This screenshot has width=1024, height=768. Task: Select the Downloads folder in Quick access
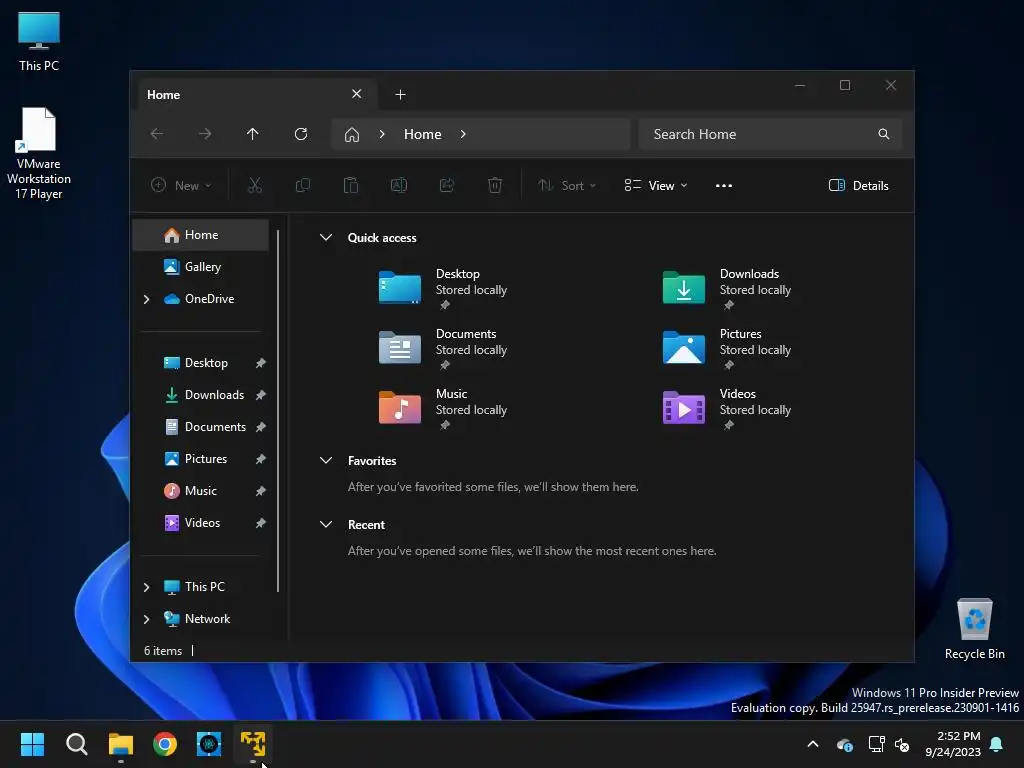728,288
